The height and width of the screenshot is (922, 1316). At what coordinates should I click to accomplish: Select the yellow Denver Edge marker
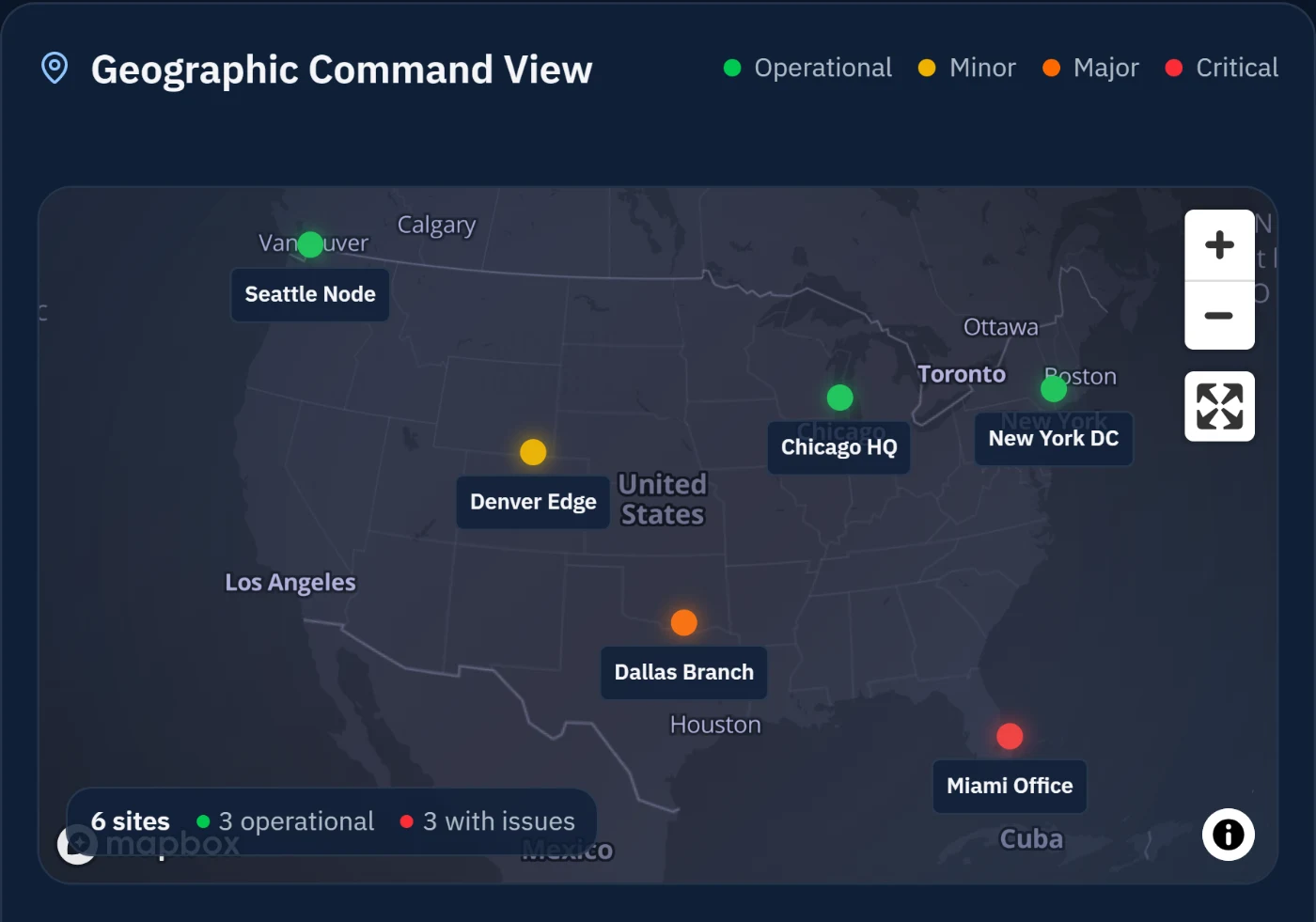pyautogui.click(x=533, y=452)
